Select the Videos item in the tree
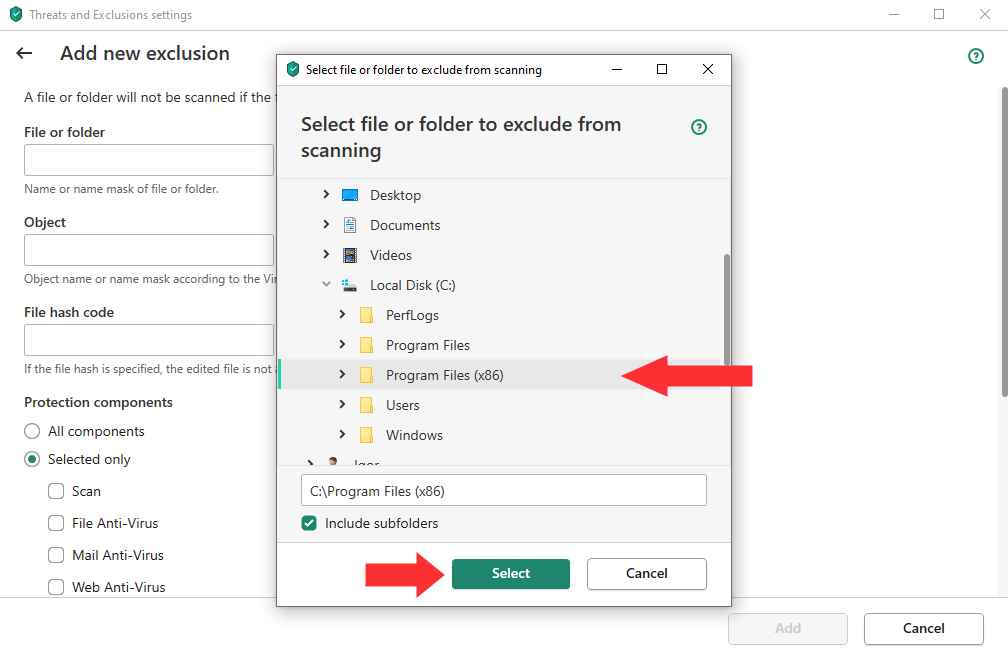 (391, 255)
